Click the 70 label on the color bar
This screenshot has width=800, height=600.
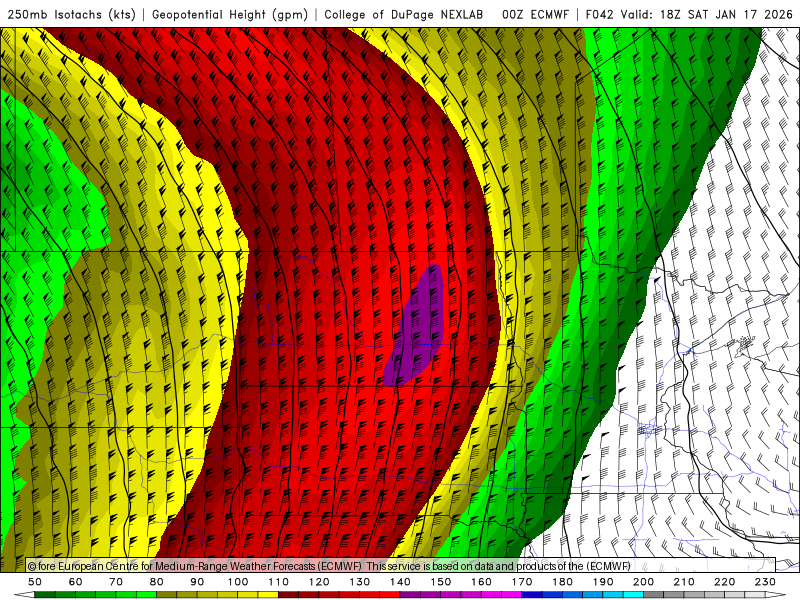point(116,582)
